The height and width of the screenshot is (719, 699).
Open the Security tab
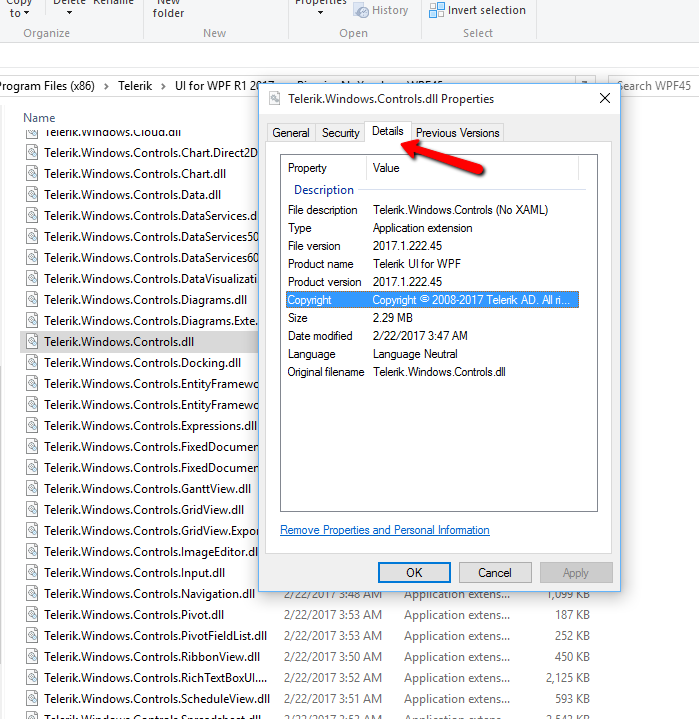(x=340, y=133)
